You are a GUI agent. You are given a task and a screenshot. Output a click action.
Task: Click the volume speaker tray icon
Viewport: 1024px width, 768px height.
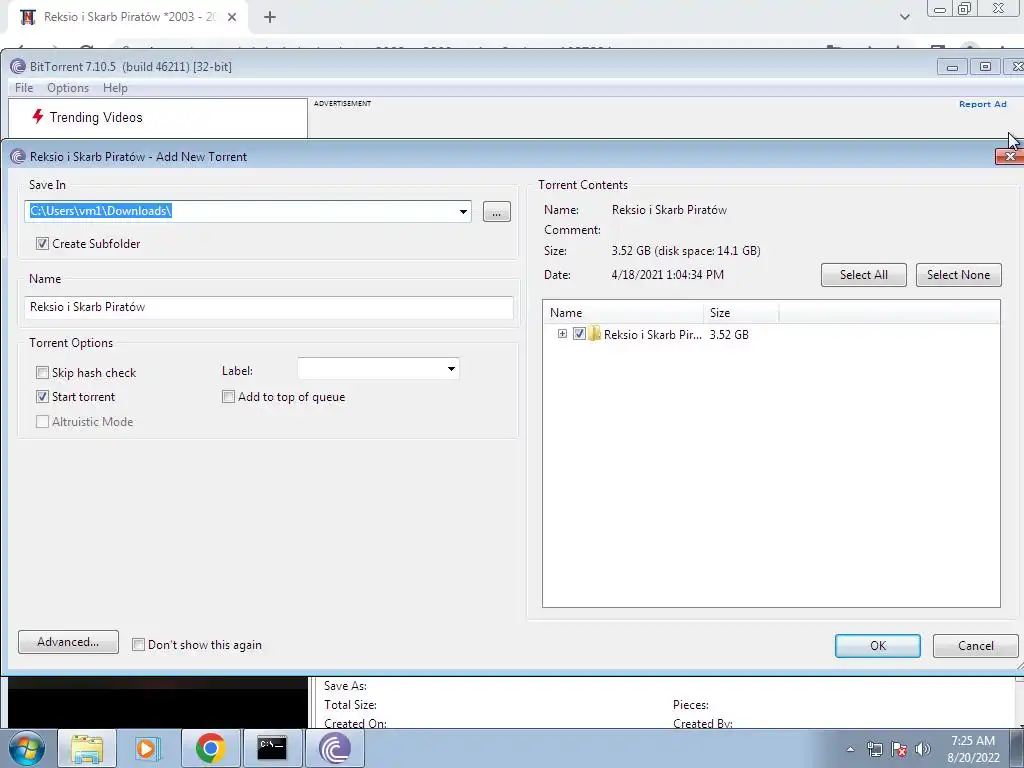point(923,749)
